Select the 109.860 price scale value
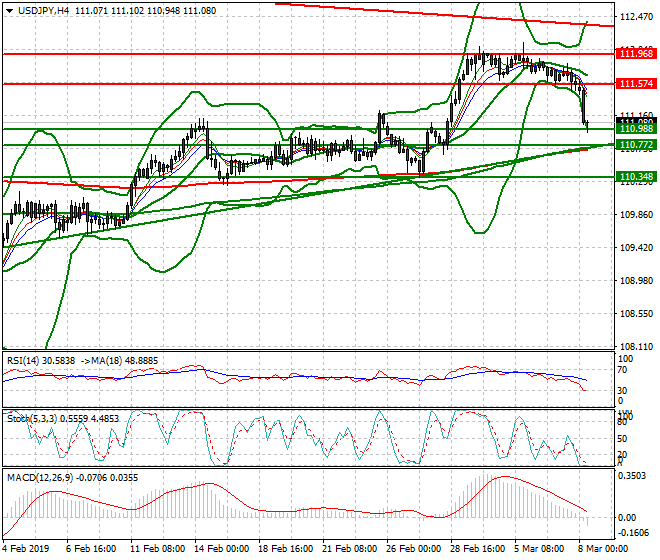The height and width of the screenshot is (560, 660). click(637, 215)
